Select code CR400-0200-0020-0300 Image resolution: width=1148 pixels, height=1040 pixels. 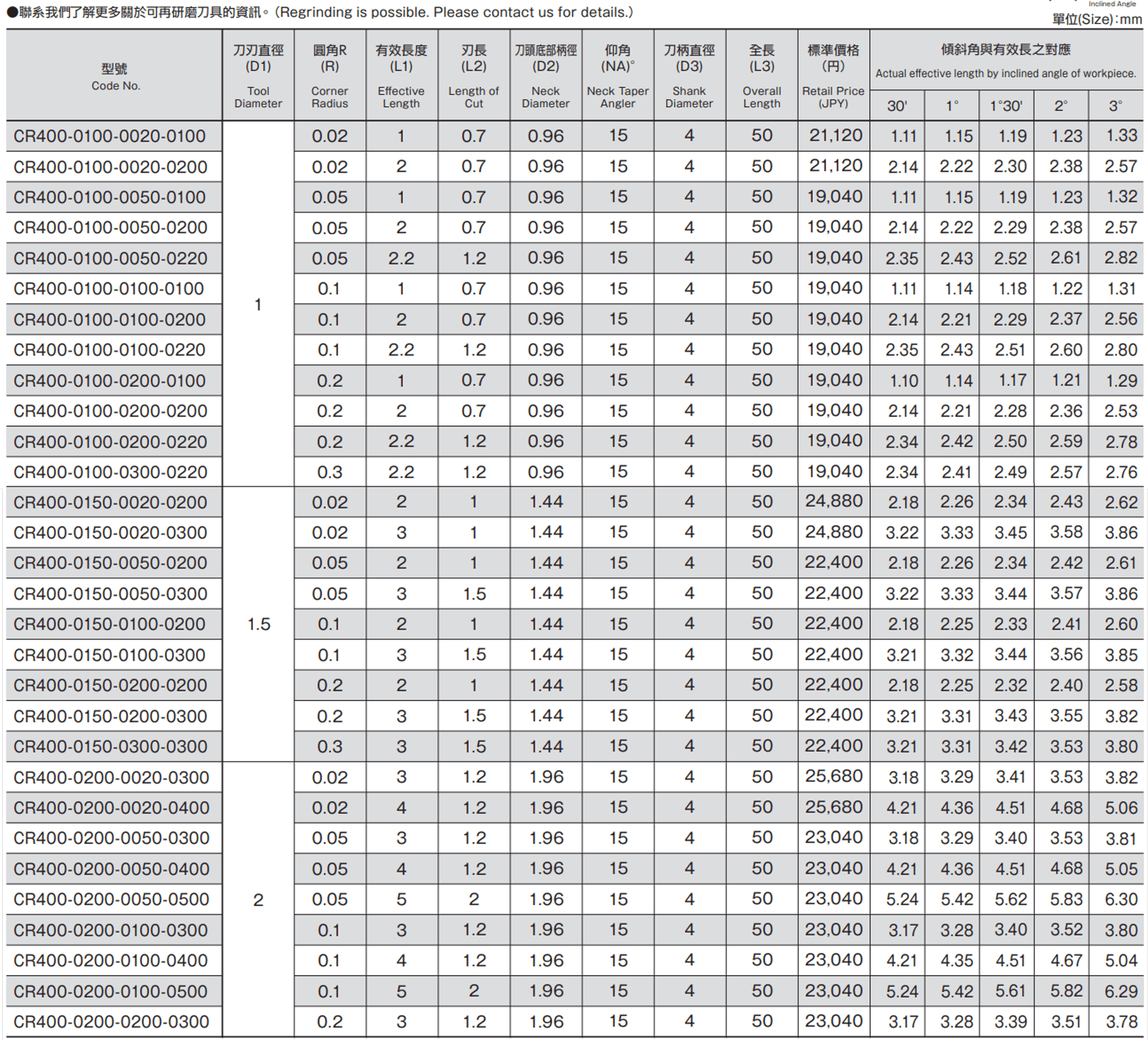click(111, 777)
